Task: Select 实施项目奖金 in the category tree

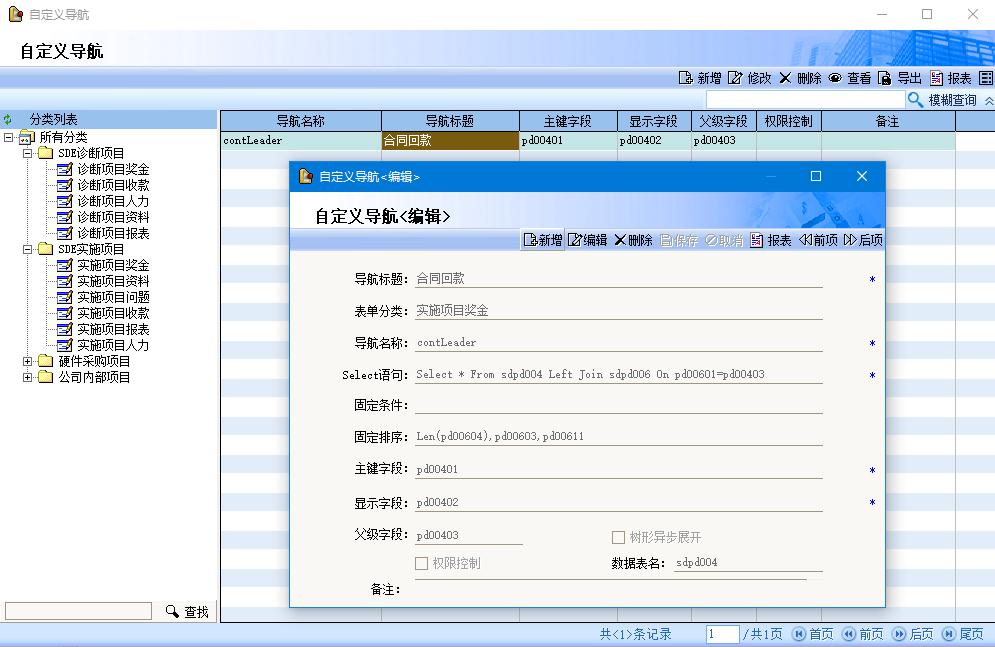Action: (113, 265)
